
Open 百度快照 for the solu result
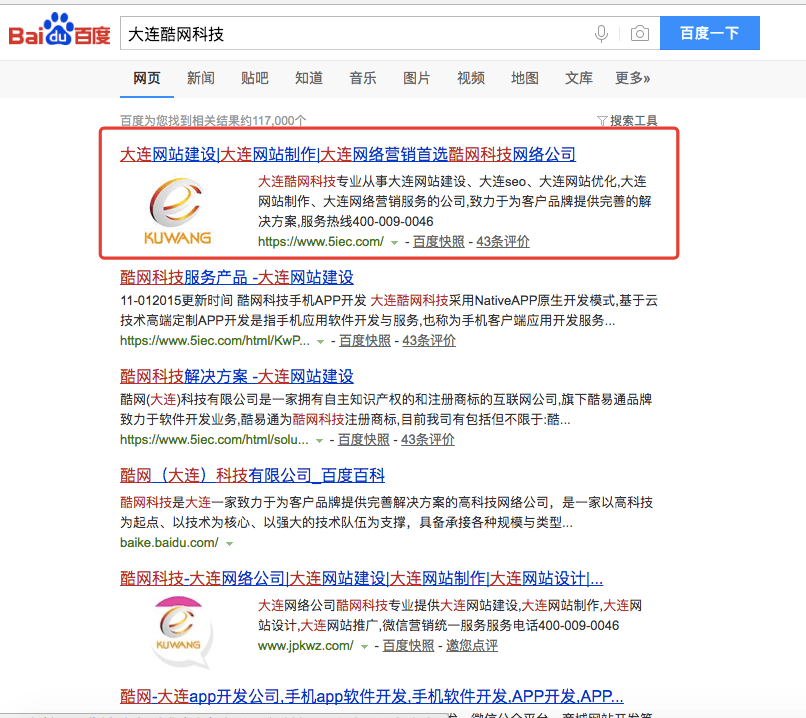[363, 440]
